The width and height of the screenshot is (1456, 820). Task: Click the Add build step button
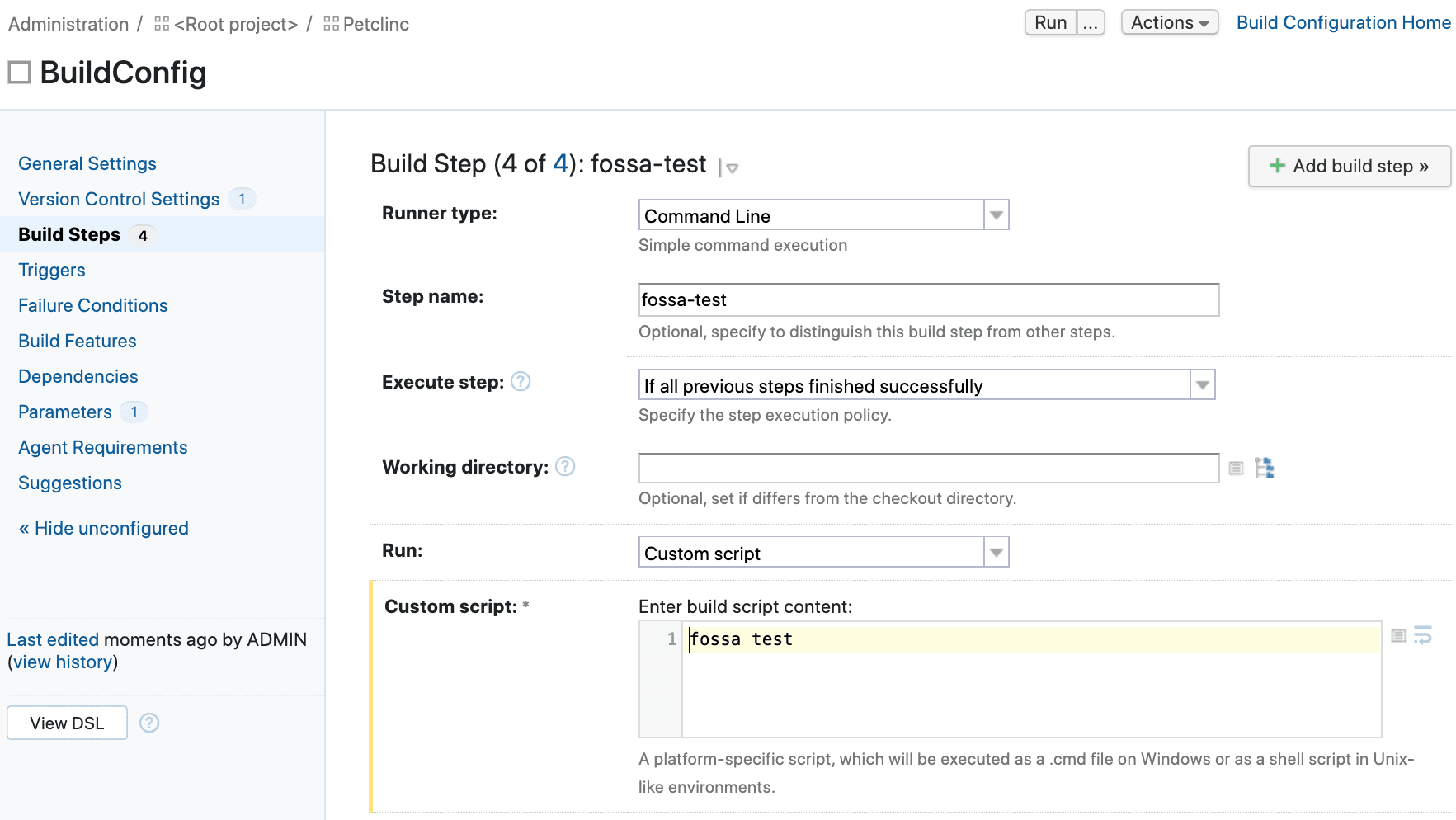(x=1350, y=166)
